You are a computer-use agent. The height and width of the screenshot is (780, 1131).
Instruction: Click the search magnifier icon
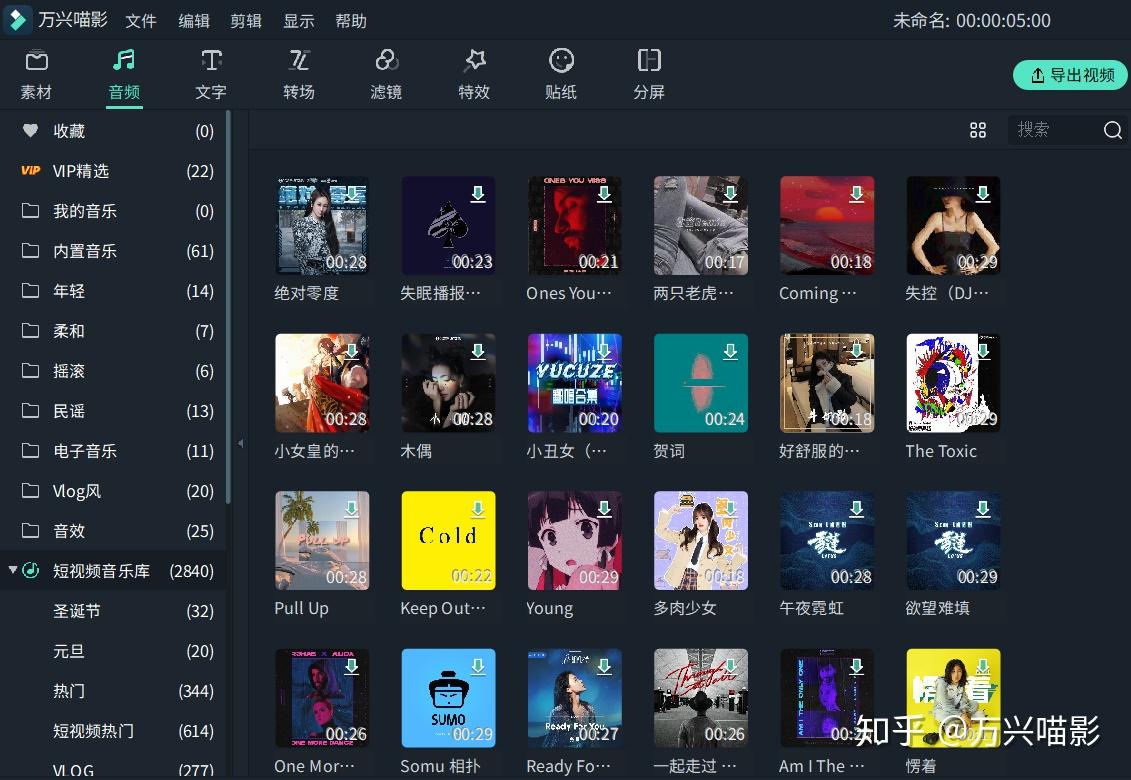1112,130
